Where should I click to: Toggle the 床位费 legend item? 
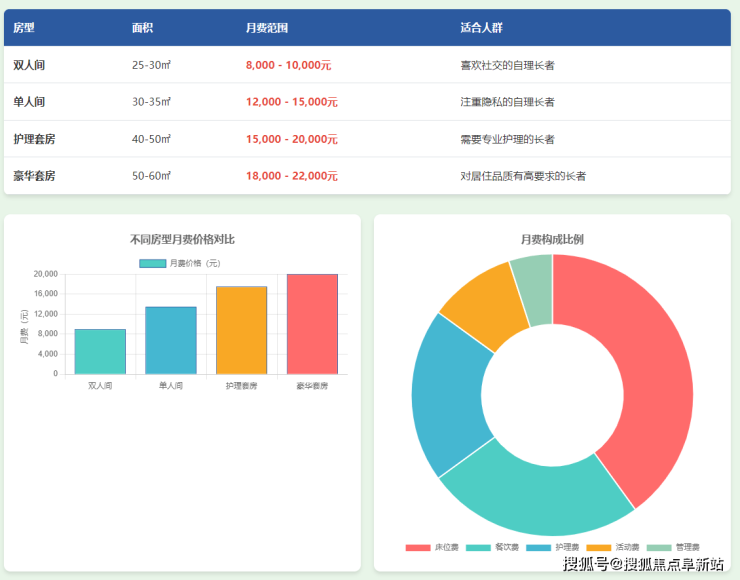[x=432, y=547]
